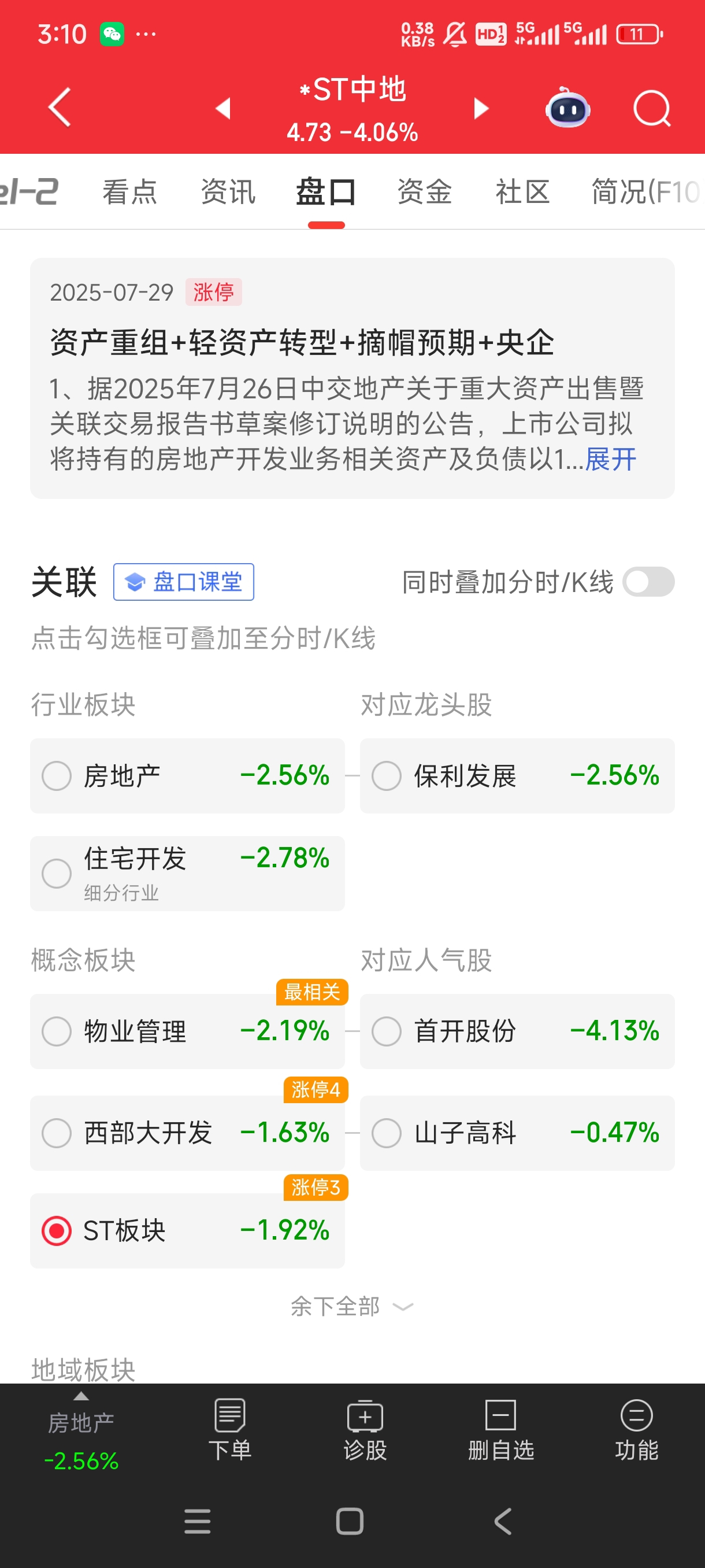Screen dimensions: 705x1568
Task: Enable 同时叠加分时/K线 switch
Action: tap(648, 582)
